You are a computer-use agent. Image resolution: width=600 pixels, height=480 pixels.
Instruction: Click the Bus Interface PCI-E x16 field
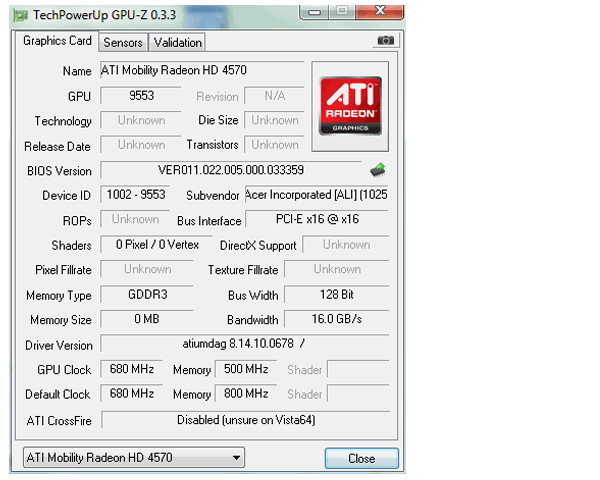click(x=317, y=219)
